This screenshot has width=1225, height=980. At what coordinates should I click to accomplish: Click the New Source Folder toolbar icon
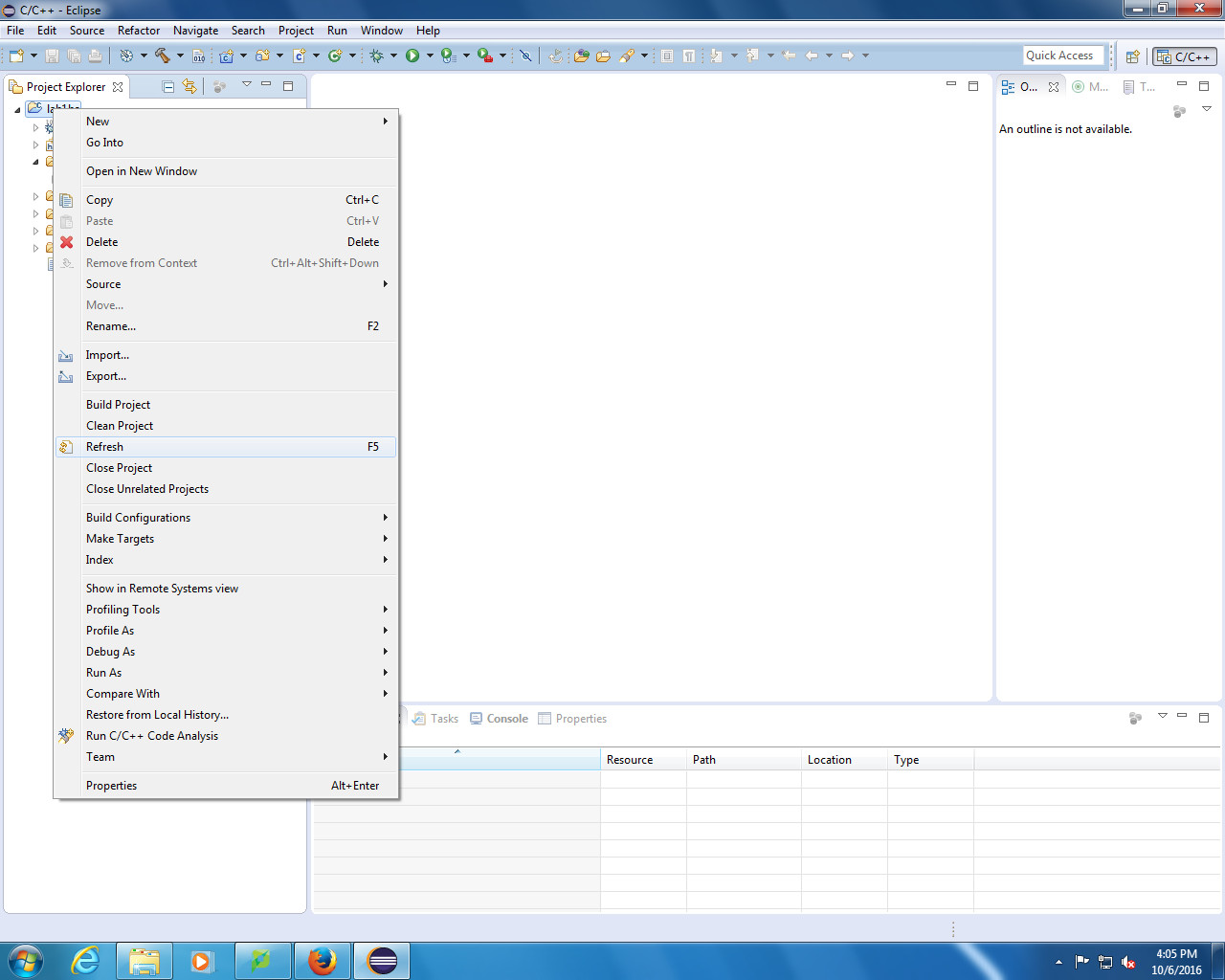[262, 56]
